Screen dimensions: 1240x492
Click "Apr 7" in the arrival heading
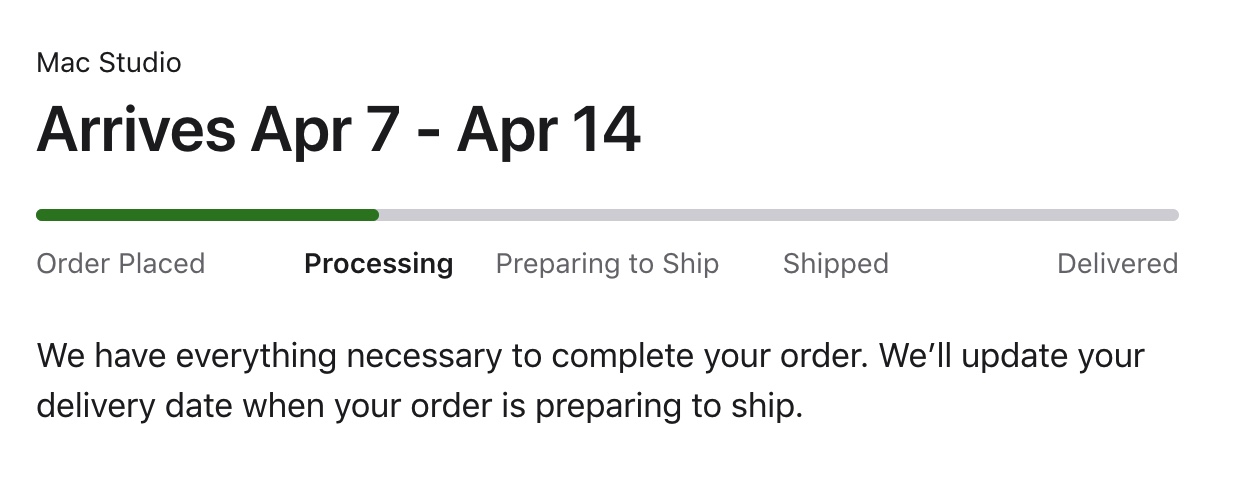click(326, 130)
